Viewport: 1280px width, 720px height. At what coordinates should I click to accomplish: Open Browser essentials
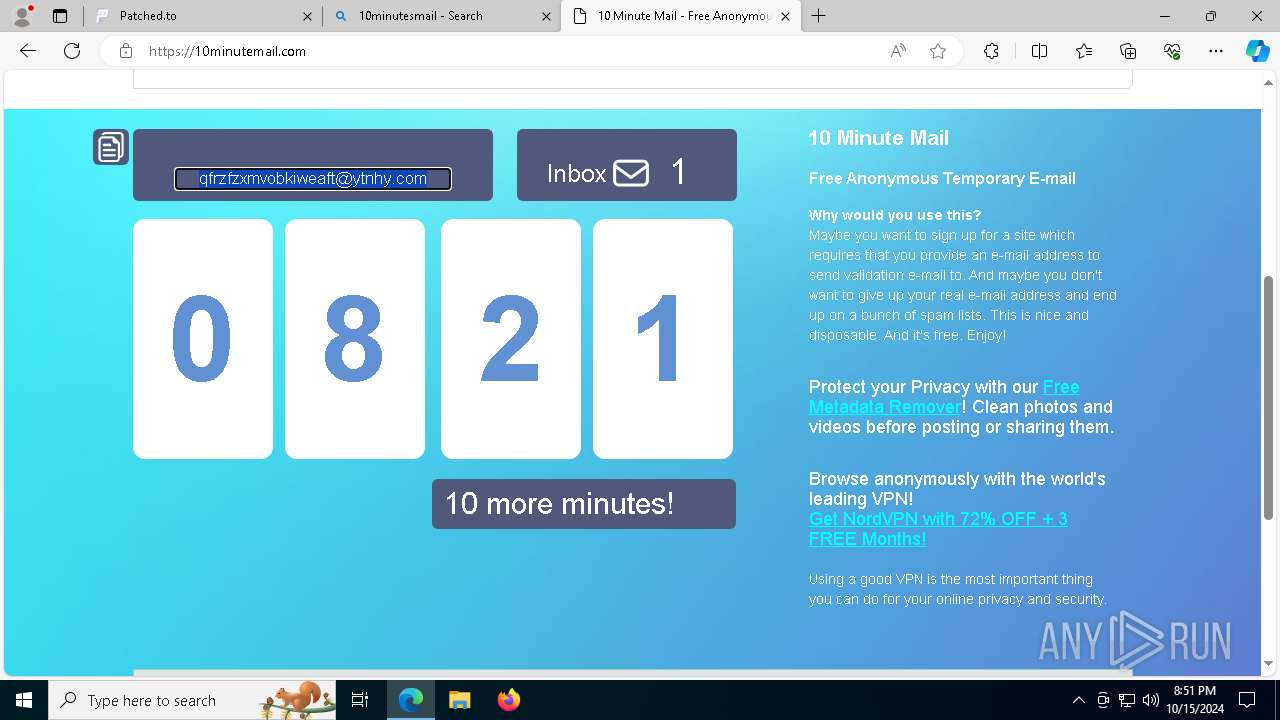pyautogui.click(x=1172, y=51)
